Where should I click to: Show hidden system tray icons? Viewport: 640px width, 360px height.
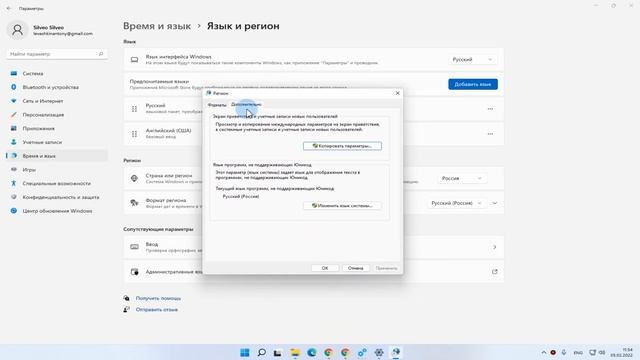click(x=544, y=353)
